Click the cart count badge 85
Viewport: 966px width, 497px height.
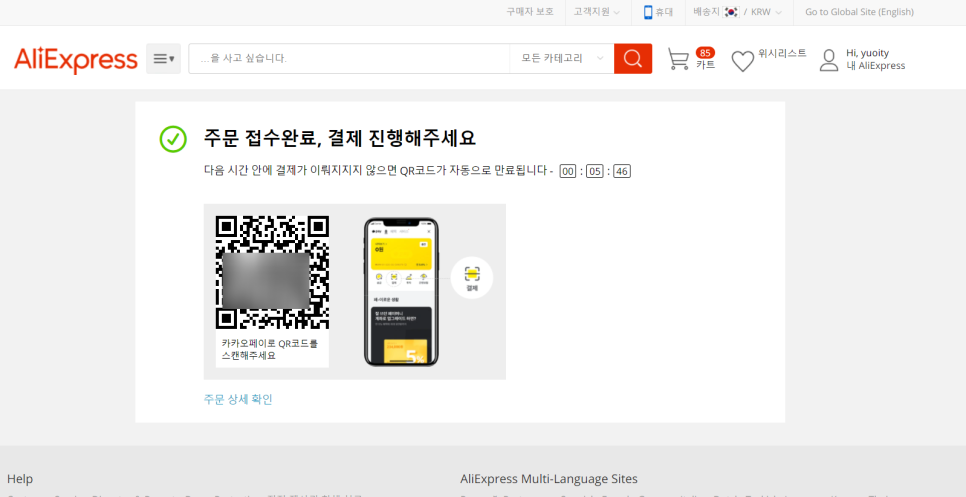point(705,52)
